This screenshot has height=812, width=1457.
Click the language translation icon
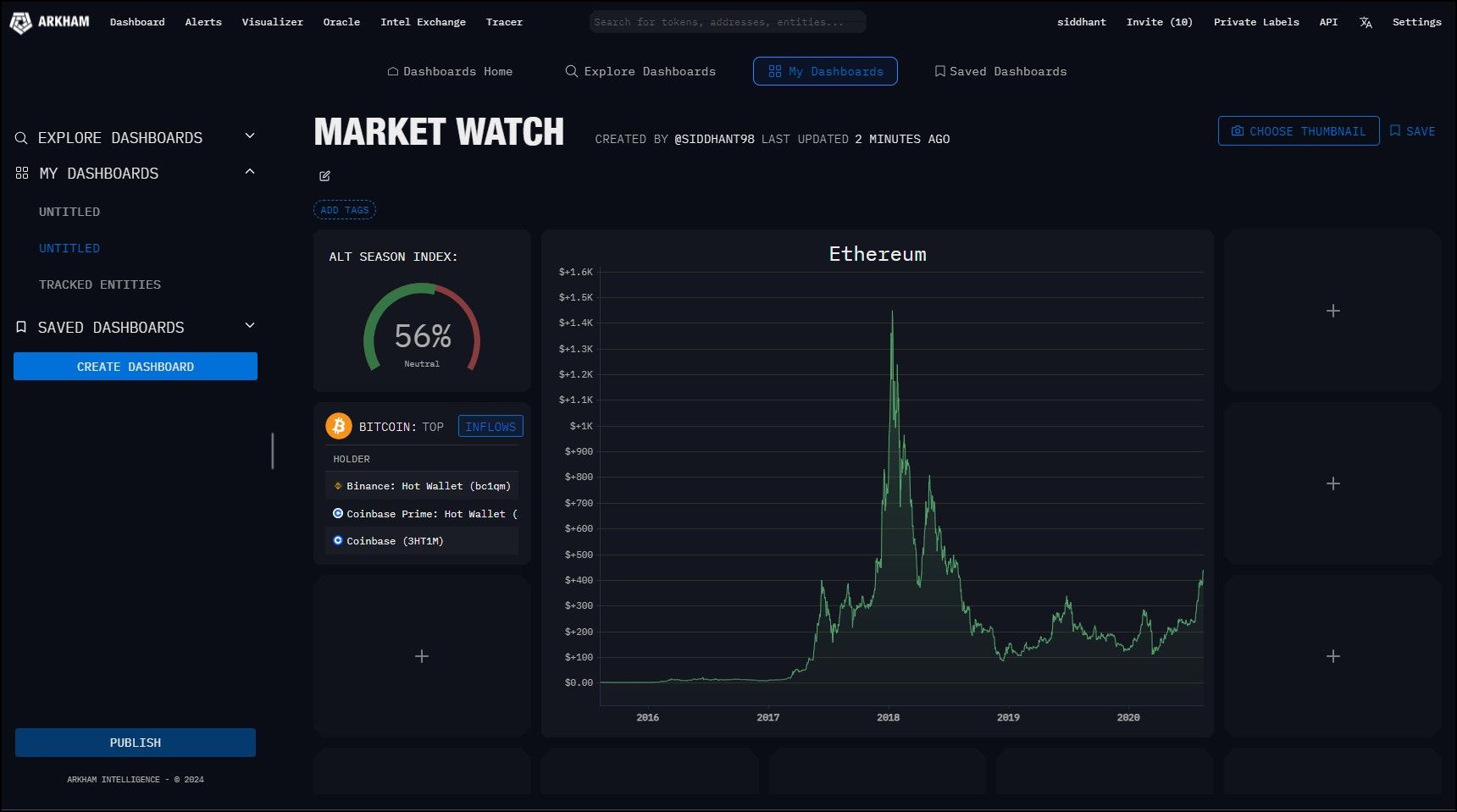click(x=1366, y=23)
